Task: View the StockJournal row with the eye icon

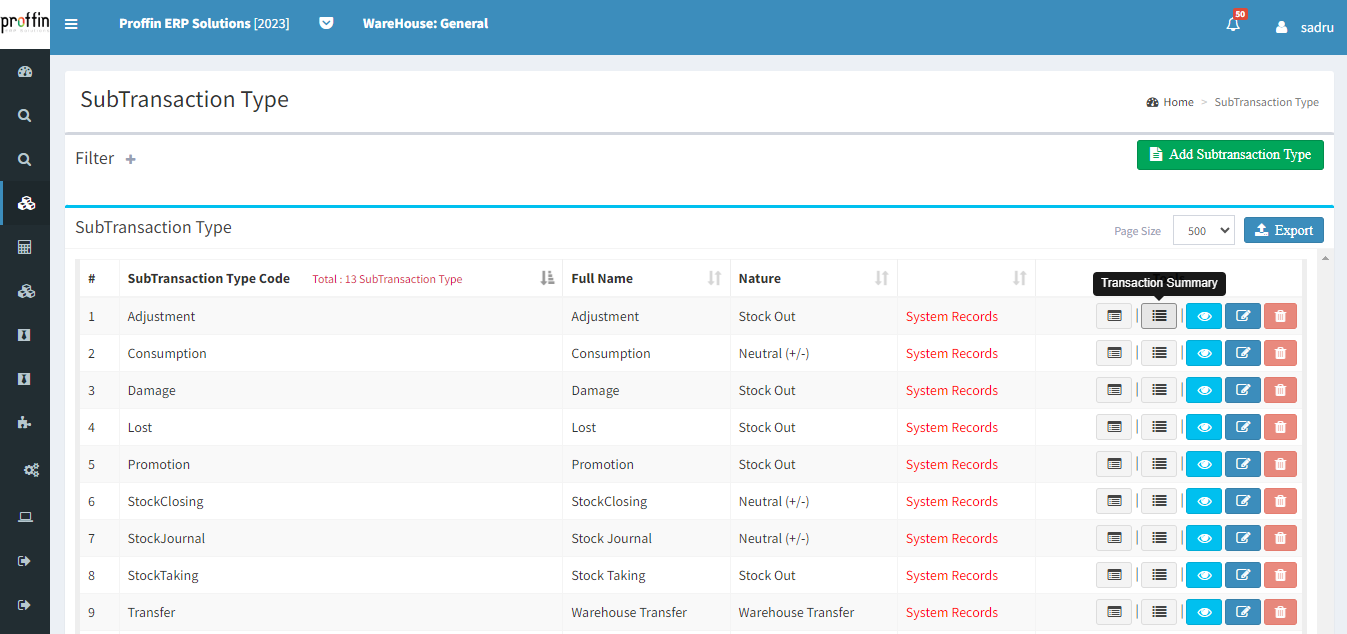Action: coord(1203,538)
